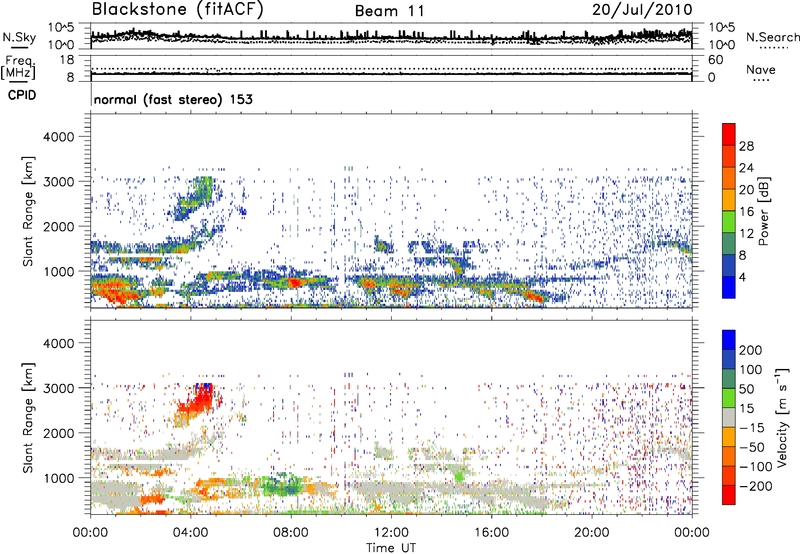Click the 4000 tick on power panel
800x554 pixels.
coord(58,137)
